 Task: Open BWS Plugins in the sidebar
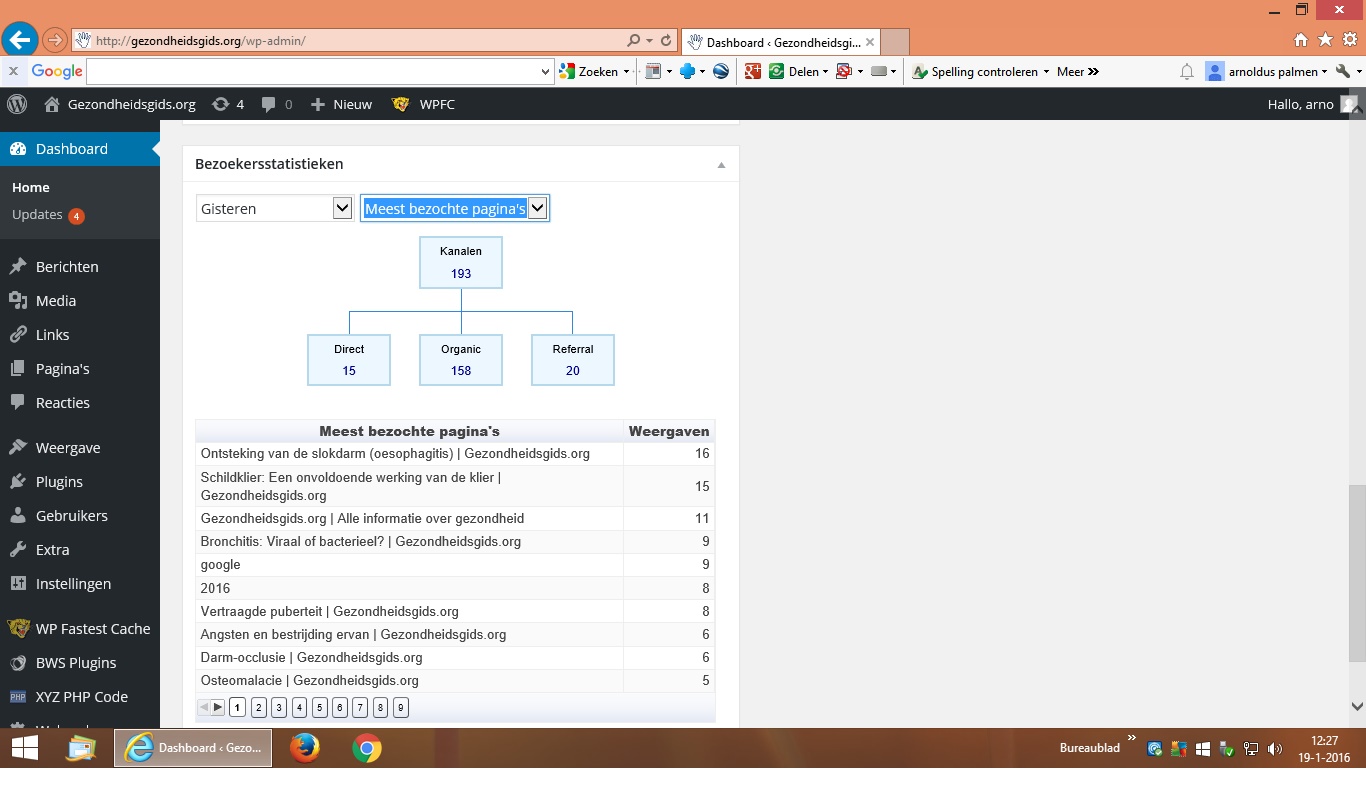(x=80, y=663)
